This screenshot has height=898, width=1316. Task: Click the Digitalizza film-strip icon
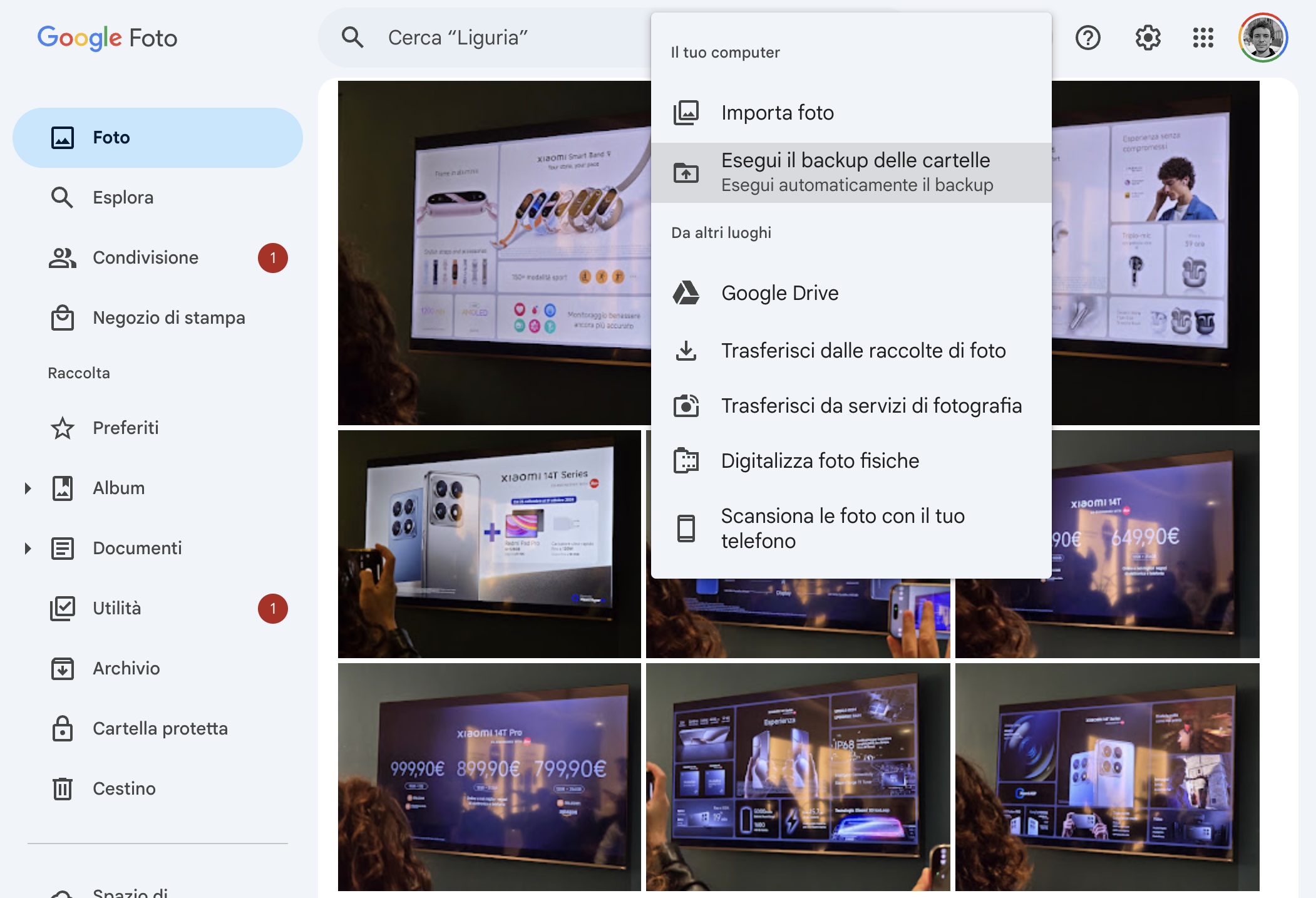click(x=686, y=461)
